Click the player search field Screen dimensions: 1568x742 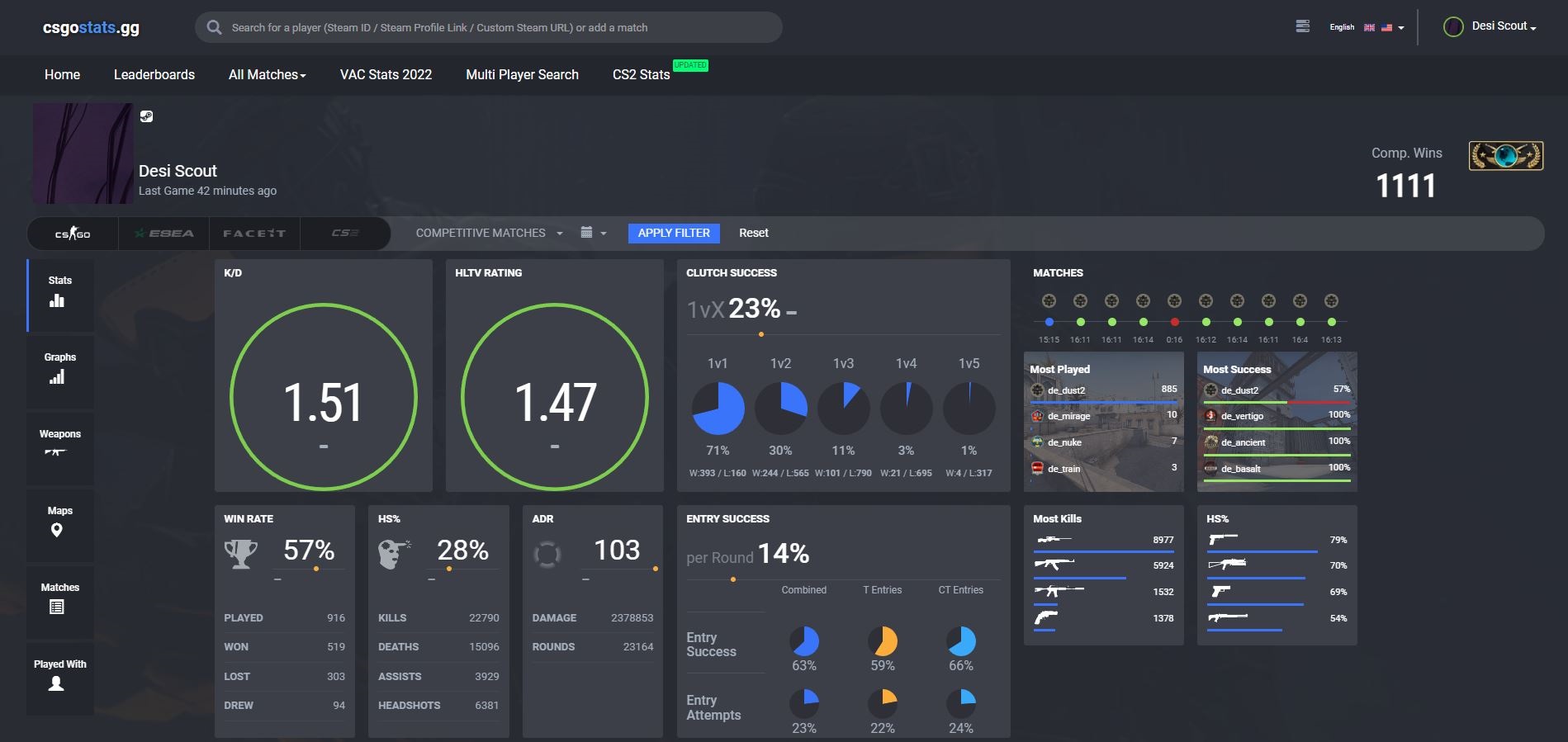click(x=489, y=27)
